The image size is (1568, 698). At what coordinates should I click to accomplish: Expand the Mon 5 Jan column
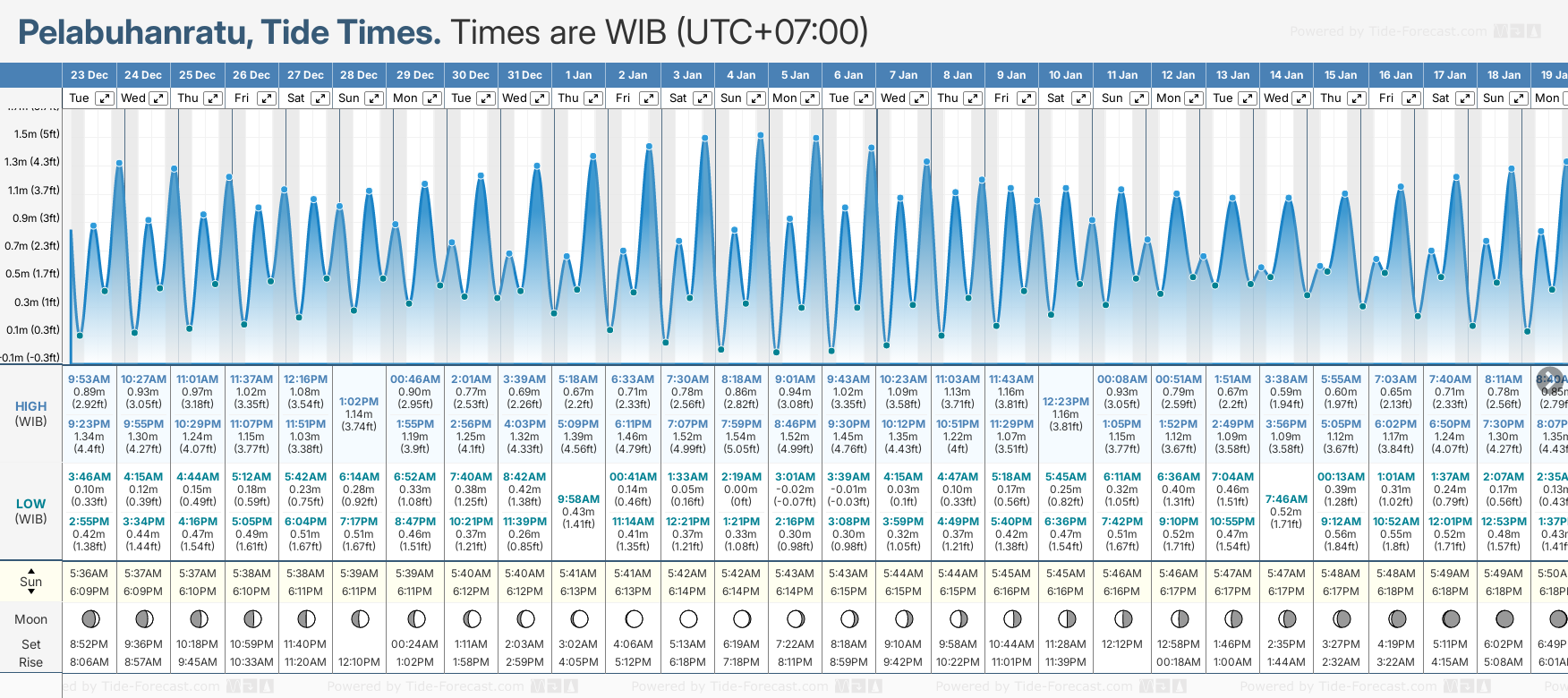click(x=809, y=98)
